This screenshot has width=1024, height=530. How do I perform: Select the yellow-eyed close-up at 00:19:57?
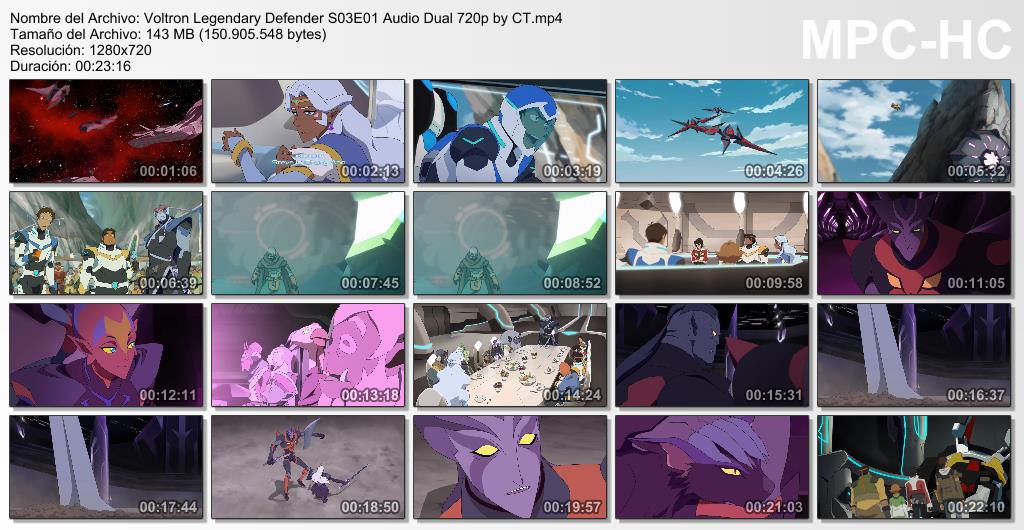(x=510, y=467)
